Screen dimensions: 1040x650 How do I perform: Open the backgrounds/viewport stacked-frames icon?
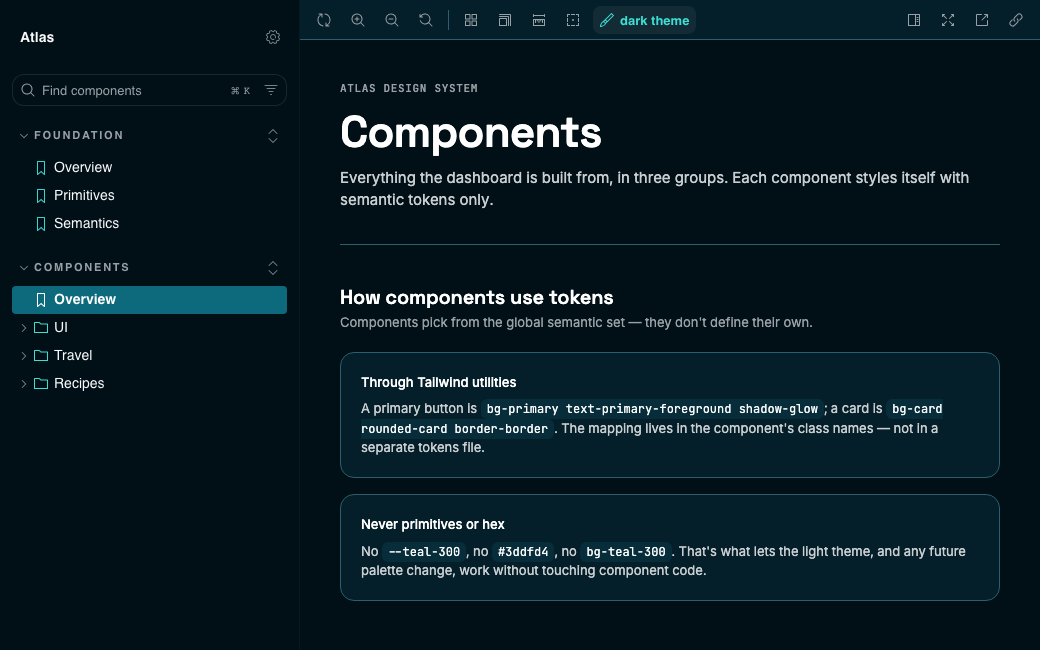tap(505, 20)
